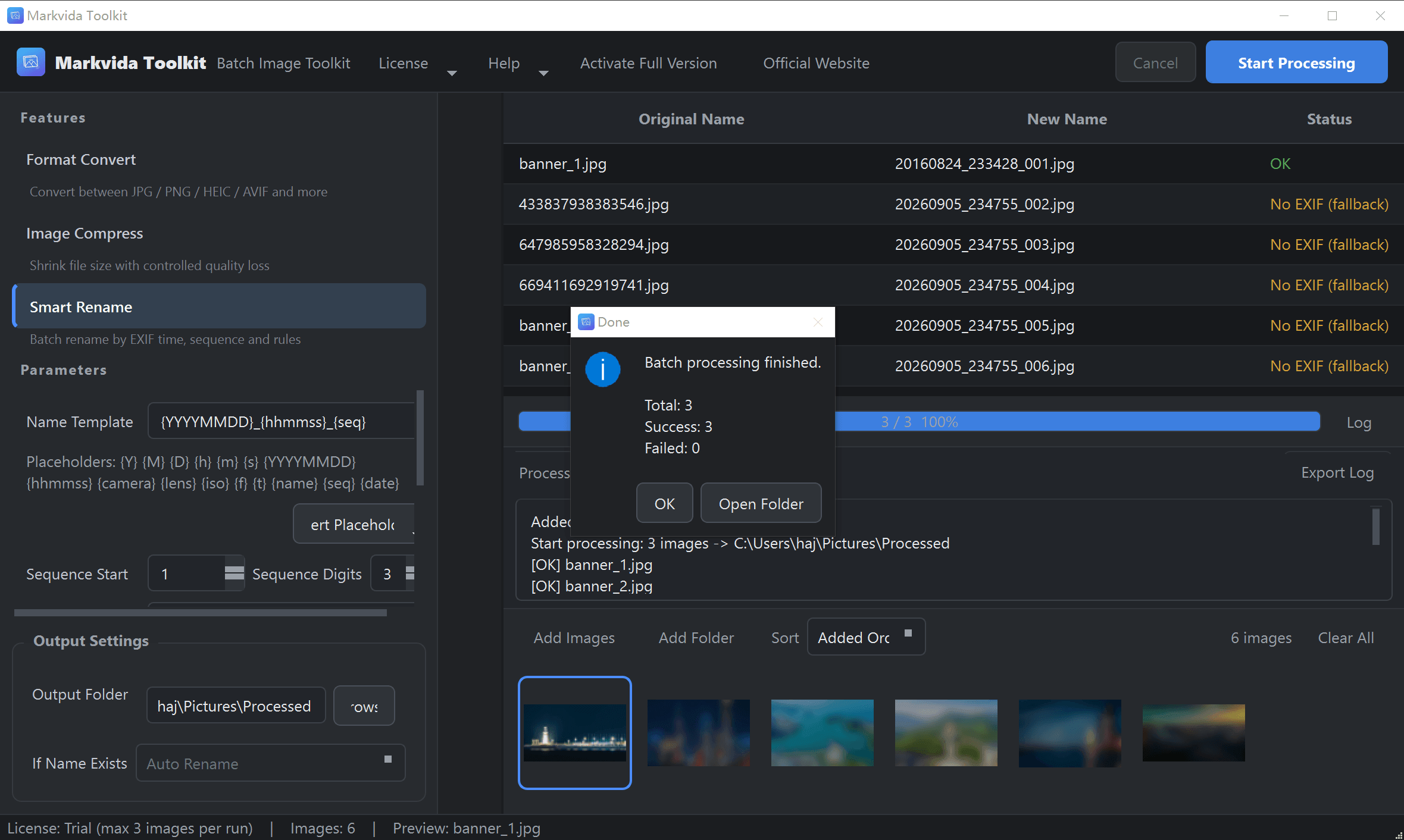Viewport: 1404px width, 840px height.
Task: Select the 647985958328294.jpg row
Action: click(x=953, y=245)
